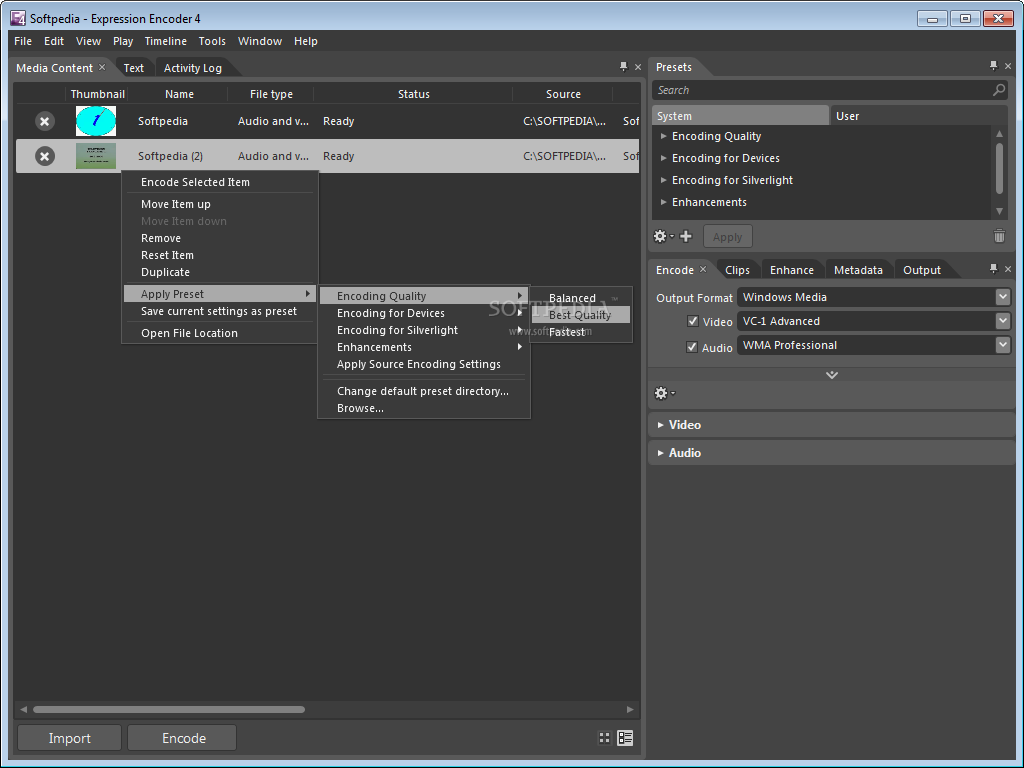Choose Save current settings as preset
The height and width of the screenshot is (768, 1024).
tap(220, 312)
